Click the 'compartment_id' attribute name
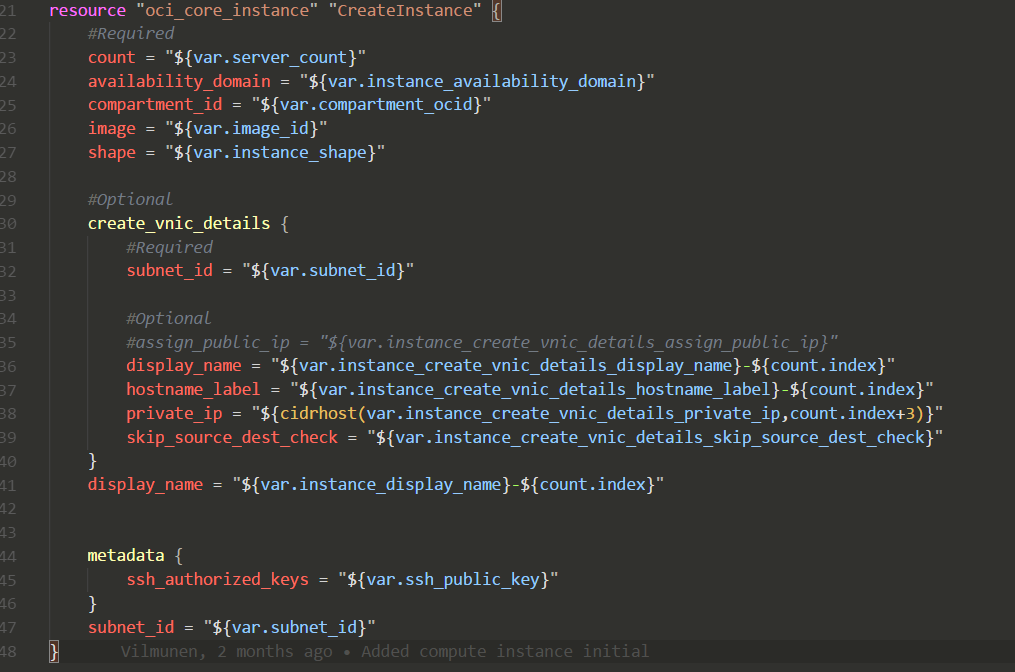 click(x=155, y=104)
